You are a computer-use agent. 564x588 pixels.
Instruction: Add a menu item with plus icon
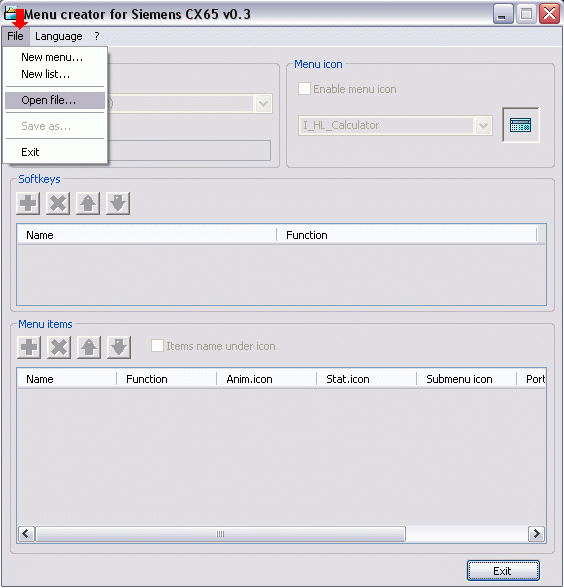(29, 347)
